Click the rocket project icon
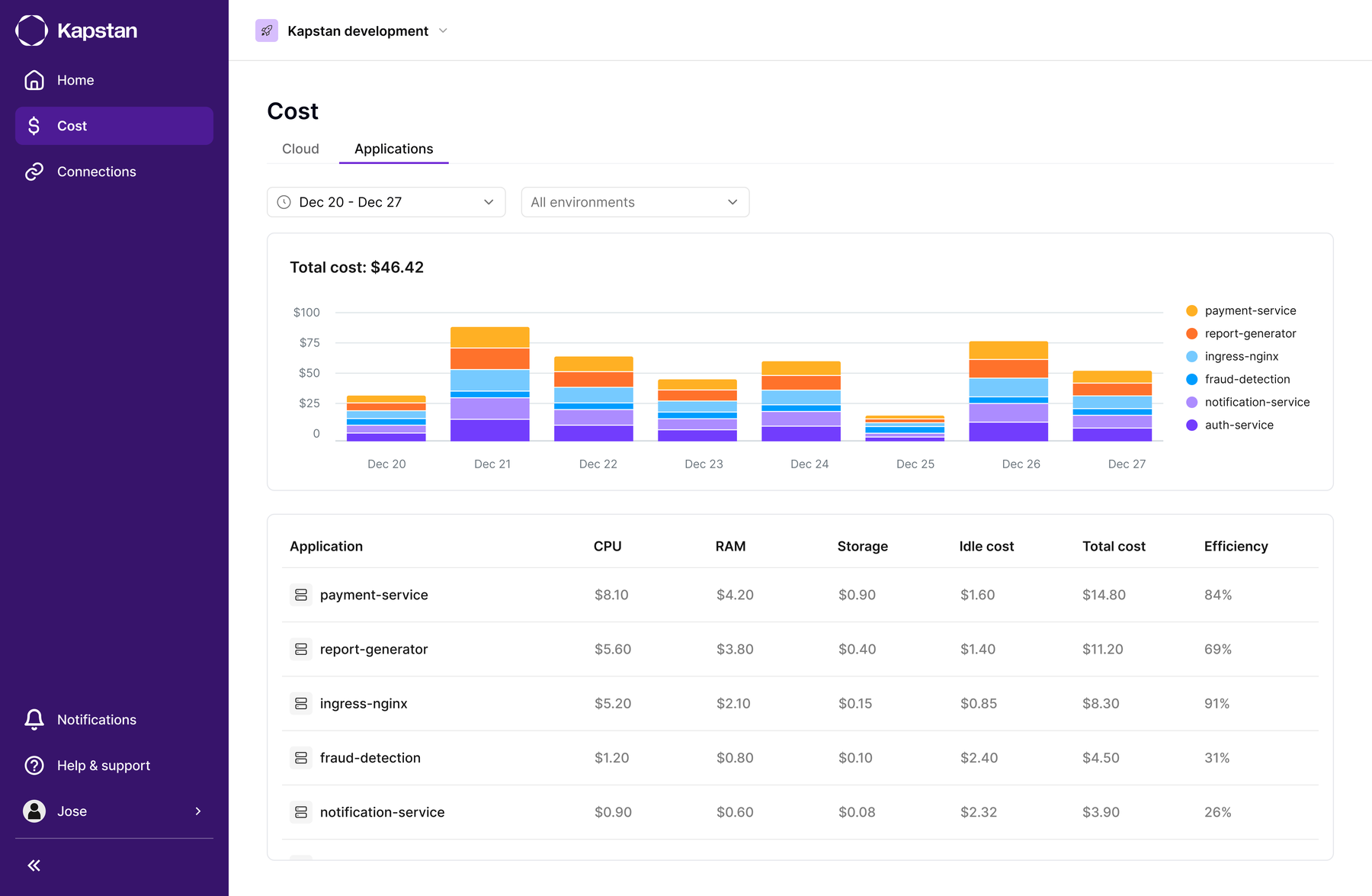 coord(267,31)
